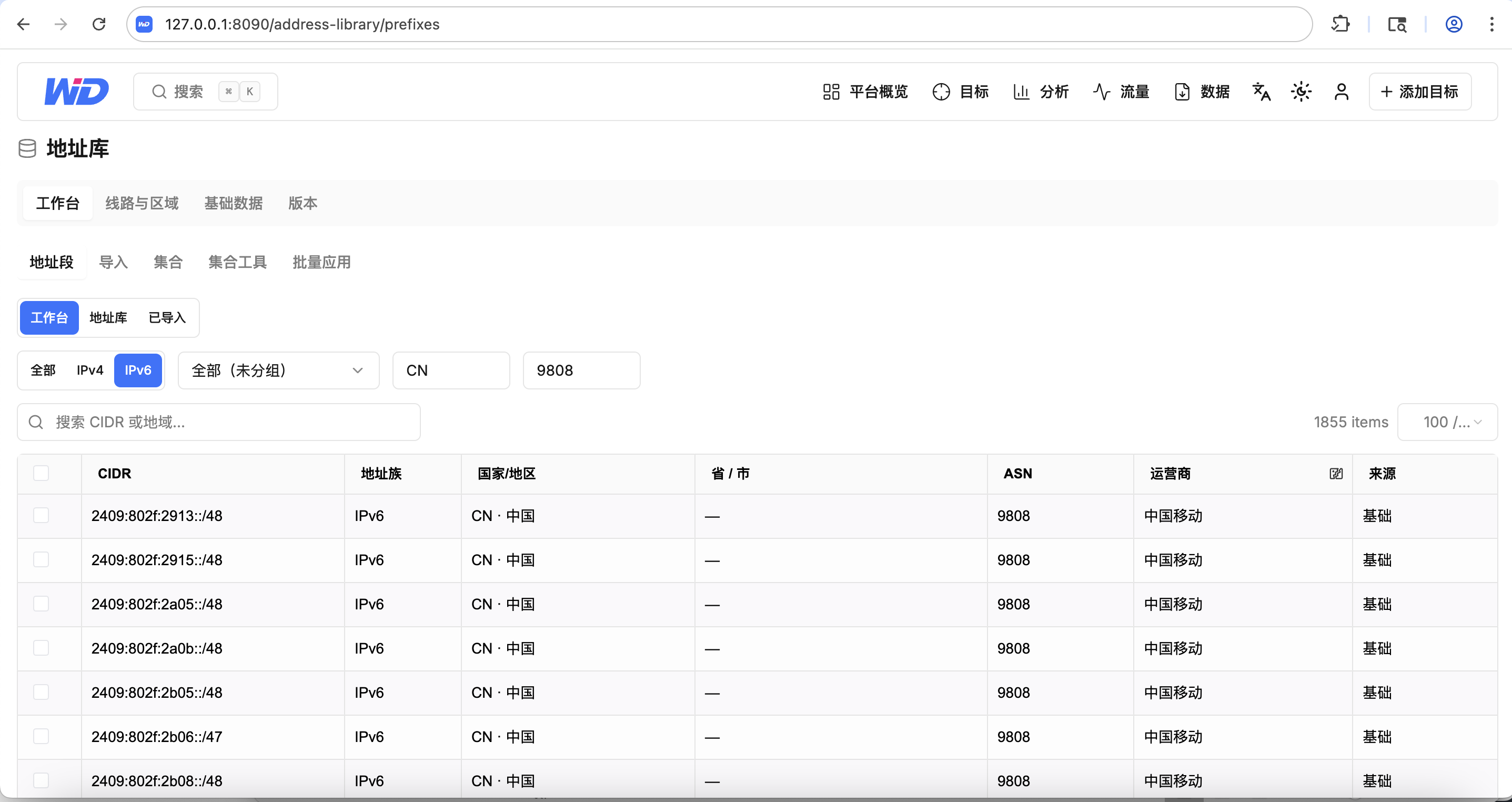Select the IPv4 address family filter
The width and height of the screenshot is (1512, 802).
90,370
